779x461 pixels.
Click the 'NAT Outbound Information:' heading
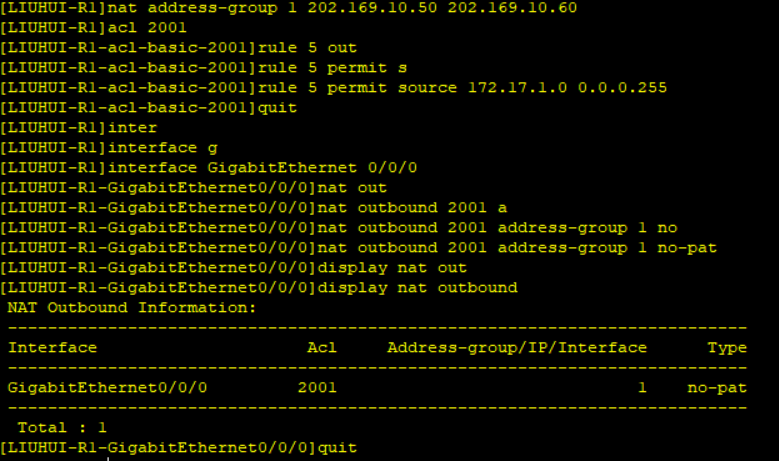[x=132, y=308]
